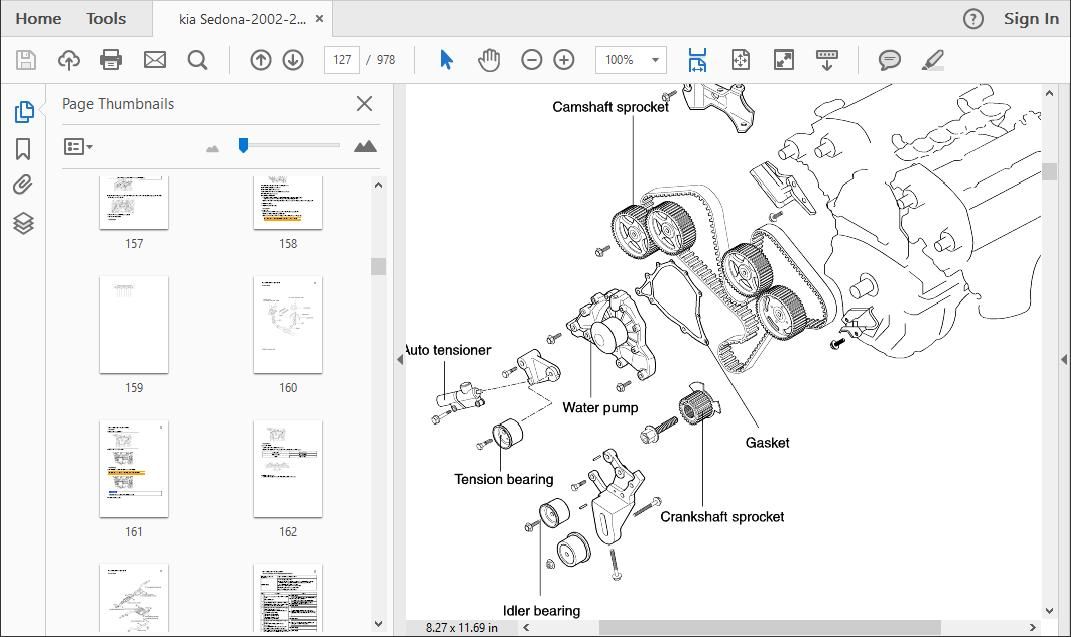Select the Hand pan tool
Viewport: 1071px width, 637px height.
coord(489,60)
